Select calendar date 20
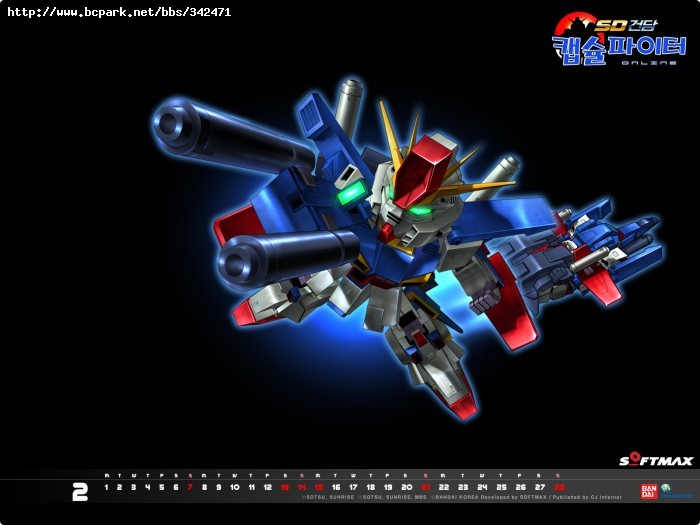Image resolution: width=700 pixels, height=525 pixels. tap(407, 487)
